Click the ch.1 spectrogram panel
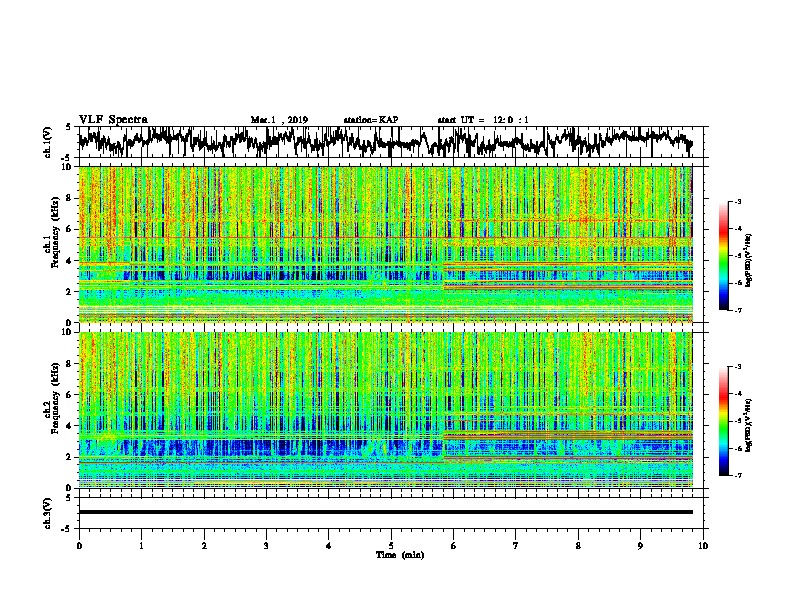 click(385, 244)
